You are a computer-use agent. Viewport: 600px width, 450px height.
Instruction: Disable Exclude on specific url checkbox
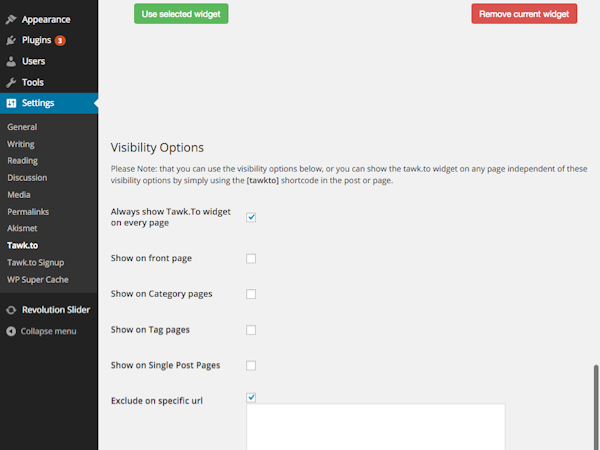[x=251, y=397]
